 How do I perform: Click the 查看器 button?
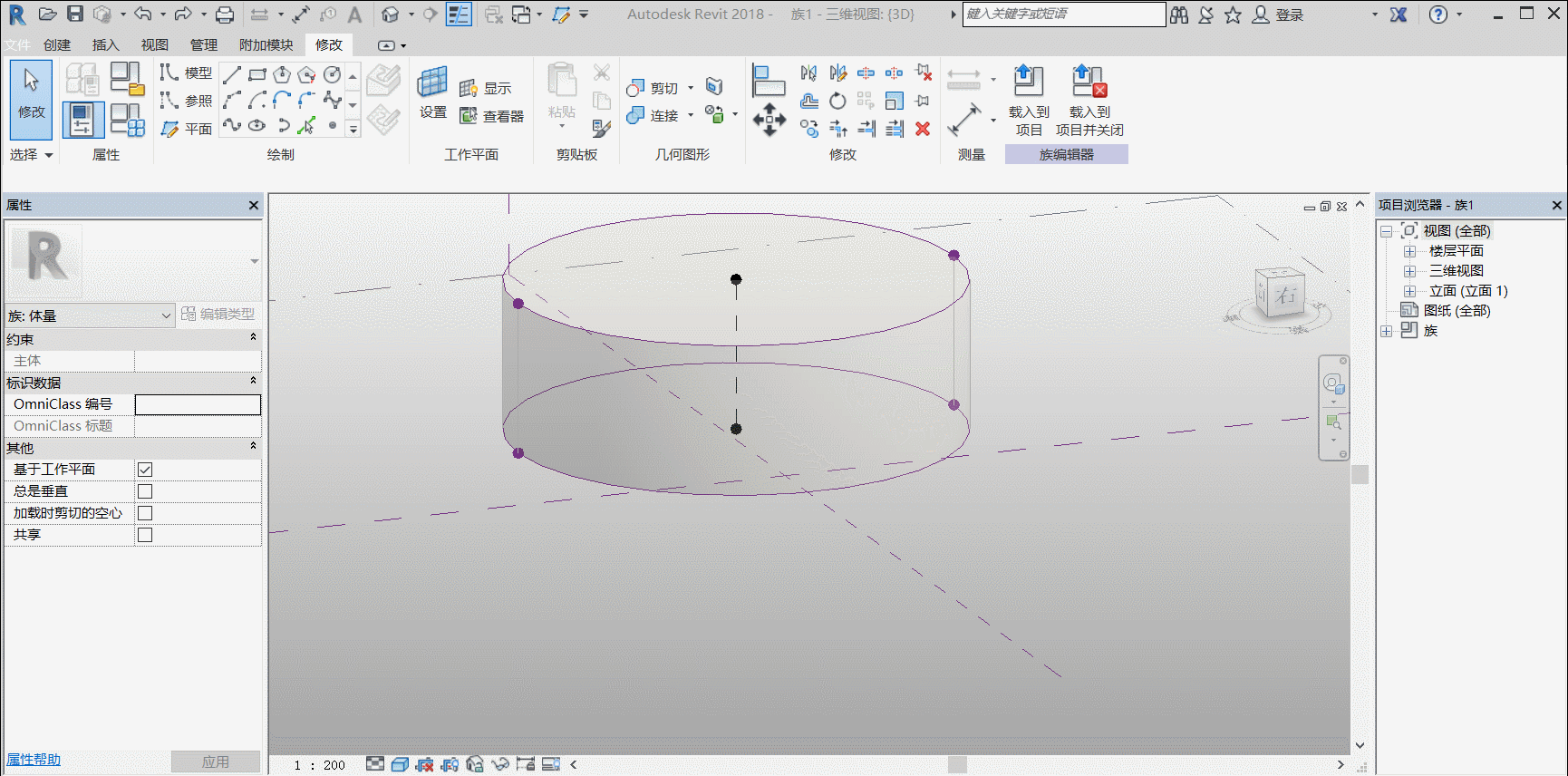491,116
